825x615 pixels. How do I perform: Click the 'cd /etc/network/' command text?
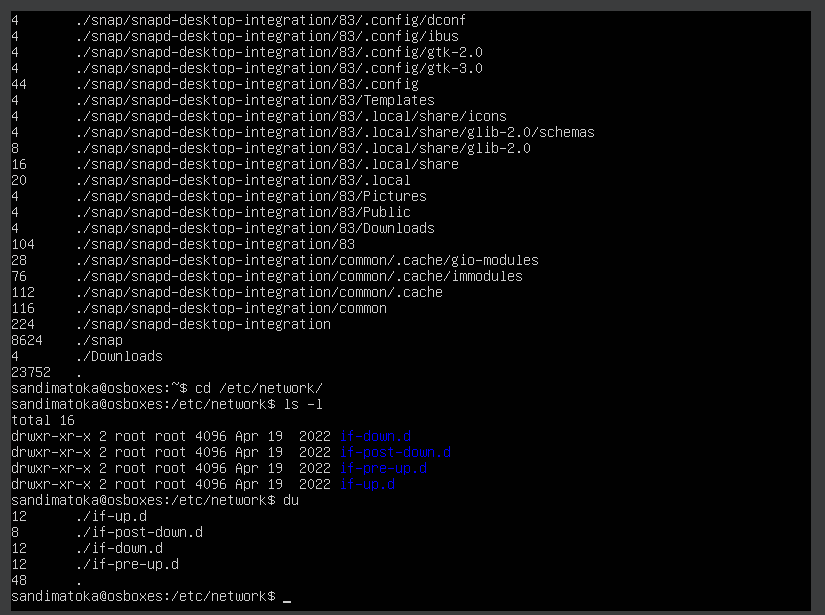[x=259, y=388]
